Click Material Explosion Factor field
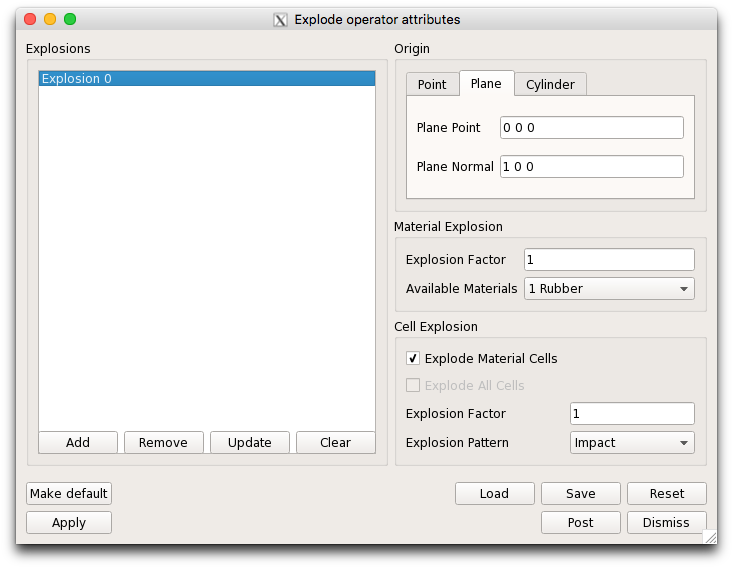 (x=609, y=259)
